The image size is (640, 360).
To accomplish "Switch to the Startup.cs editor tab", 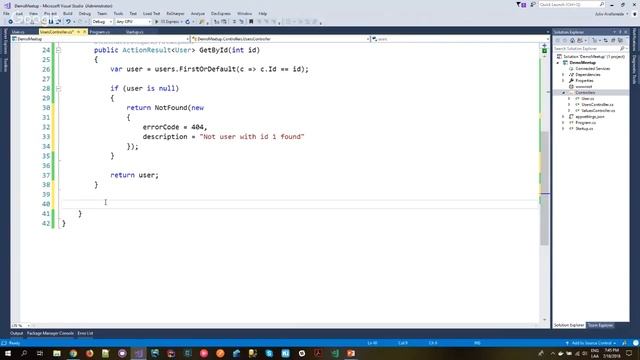I will (135, 32).
